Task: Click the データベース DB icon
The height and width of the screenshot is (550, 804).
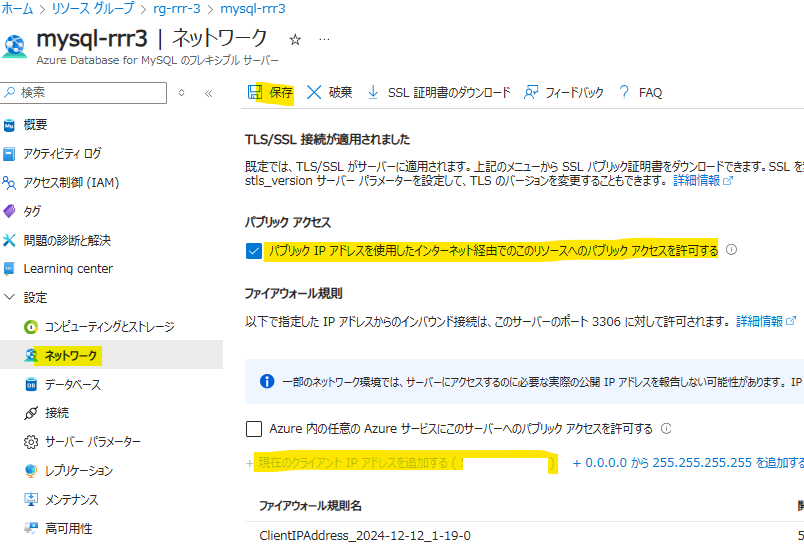Action: coord(31,384)
